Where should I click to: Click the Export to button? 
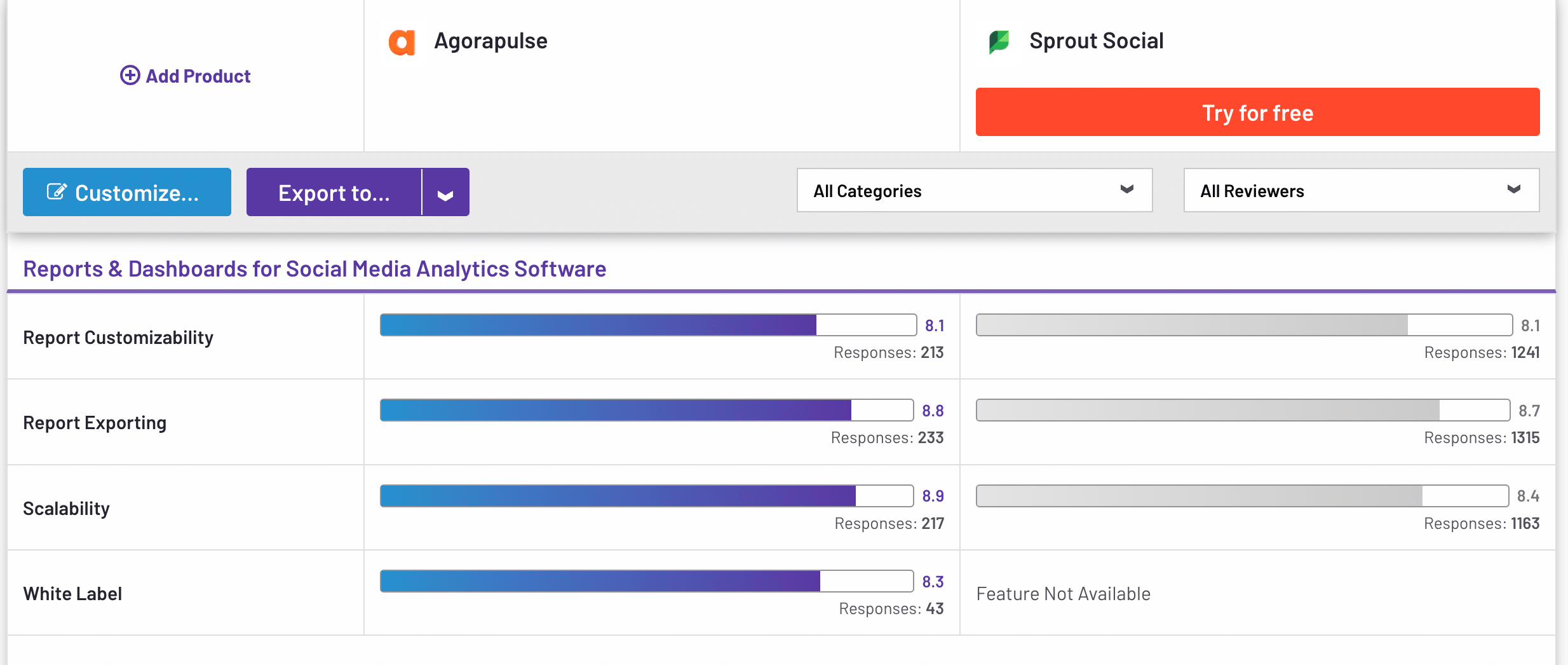point(334,192)
